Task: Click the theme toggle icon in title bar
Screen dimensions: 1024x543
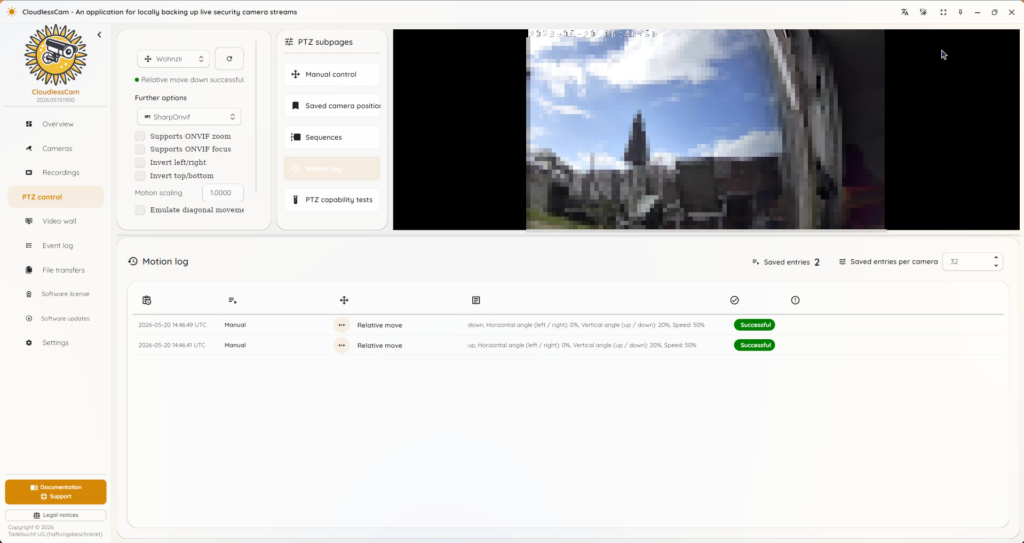Action: point(923,12)
